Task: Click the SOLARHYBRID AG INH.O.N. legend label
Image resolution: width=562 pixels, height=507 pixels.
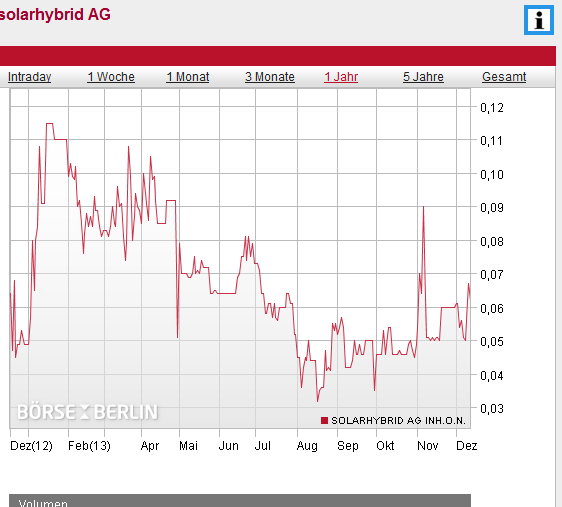Action: 399,420
